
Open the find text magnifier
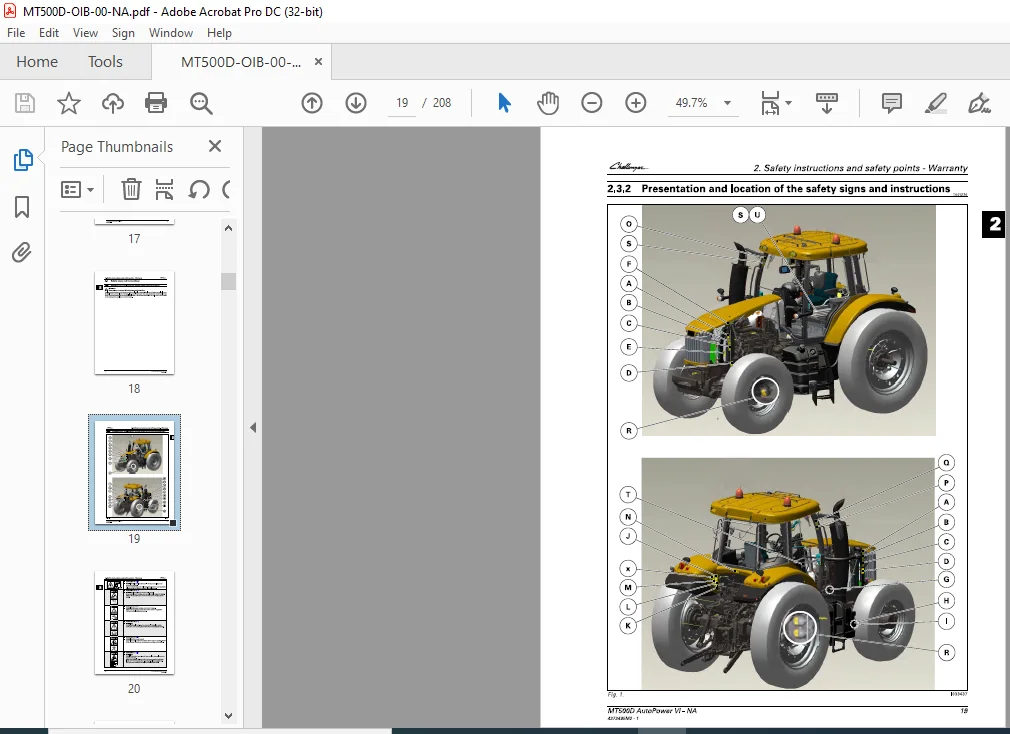tap(201, 103)
